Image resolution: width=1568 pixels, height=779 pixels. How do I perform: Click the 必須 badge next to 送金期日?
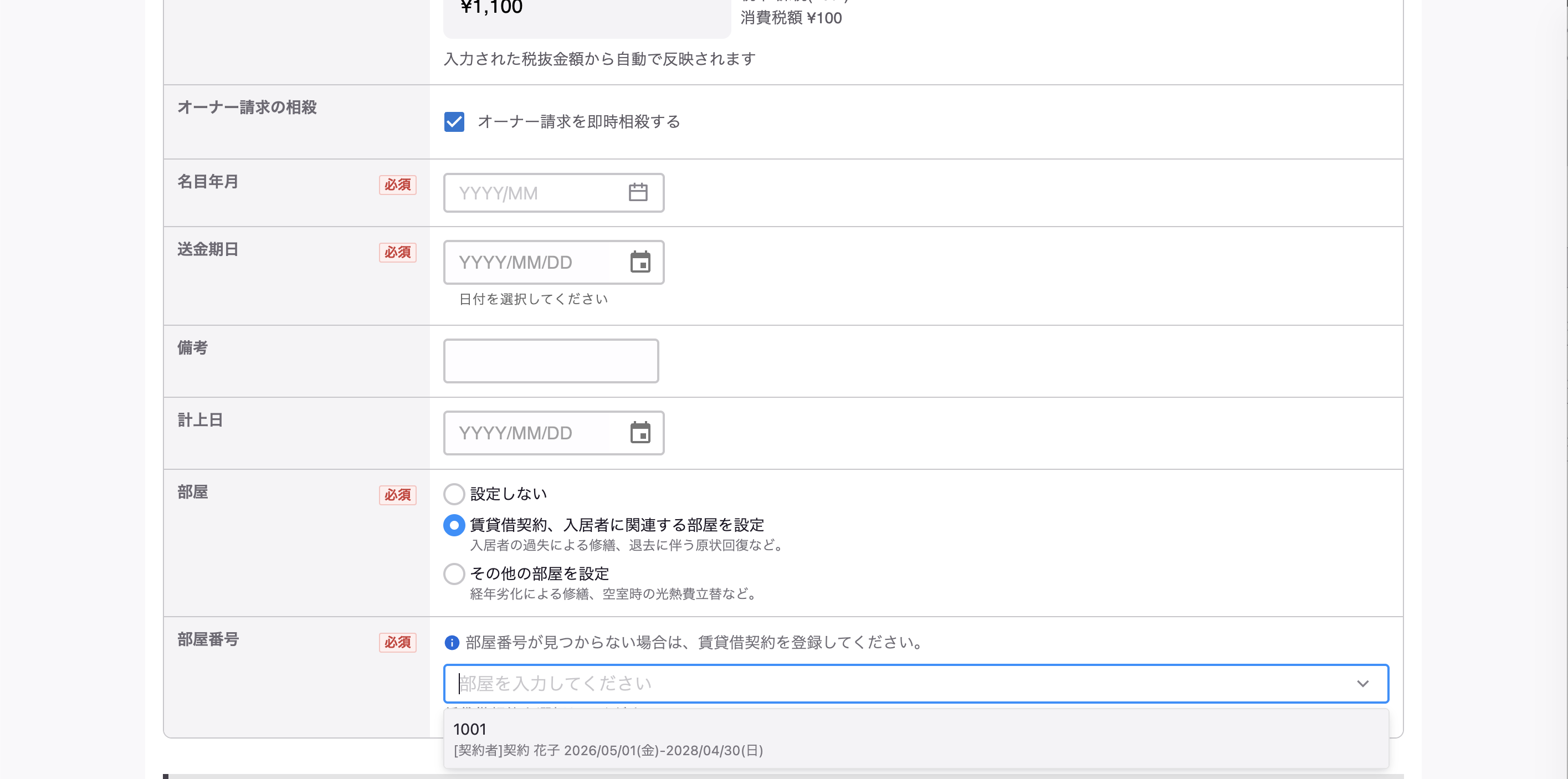(x=397, y=252)
